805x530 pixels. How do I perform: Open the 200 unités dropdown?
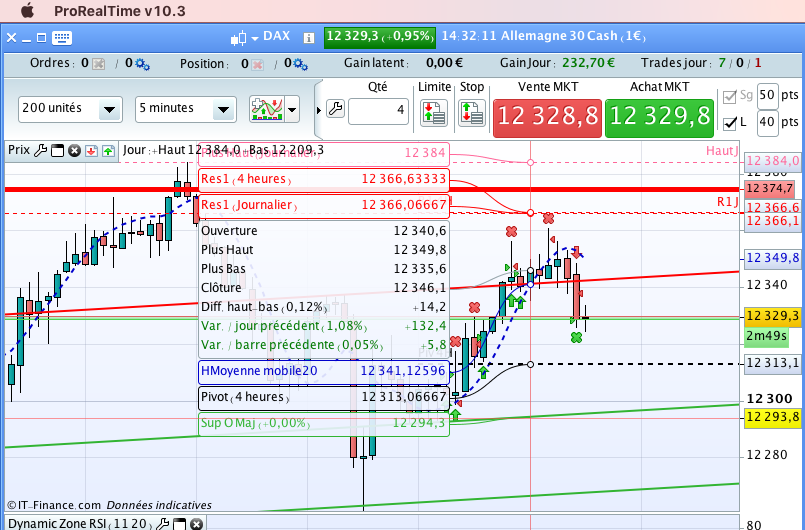70,109
